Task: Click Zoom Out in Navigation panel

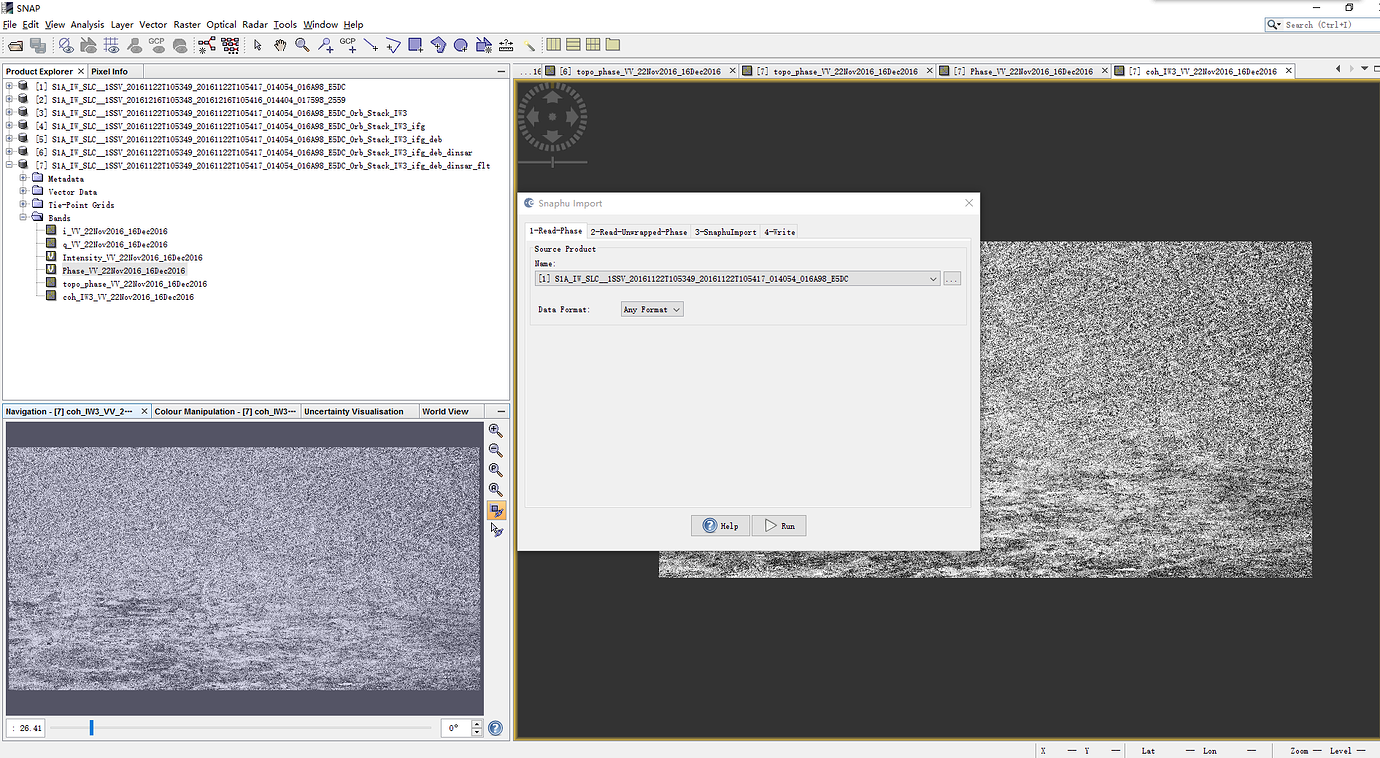Action: (x=495, y=450)
